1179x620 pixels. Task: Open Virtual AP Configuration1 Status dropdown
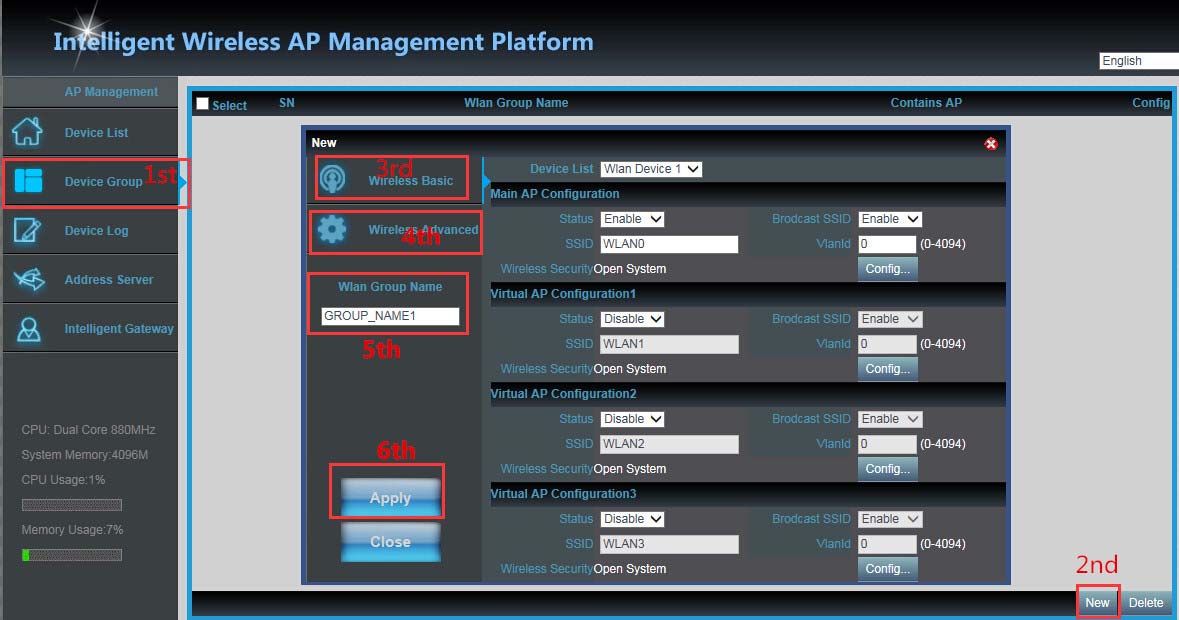coord(632,319)
